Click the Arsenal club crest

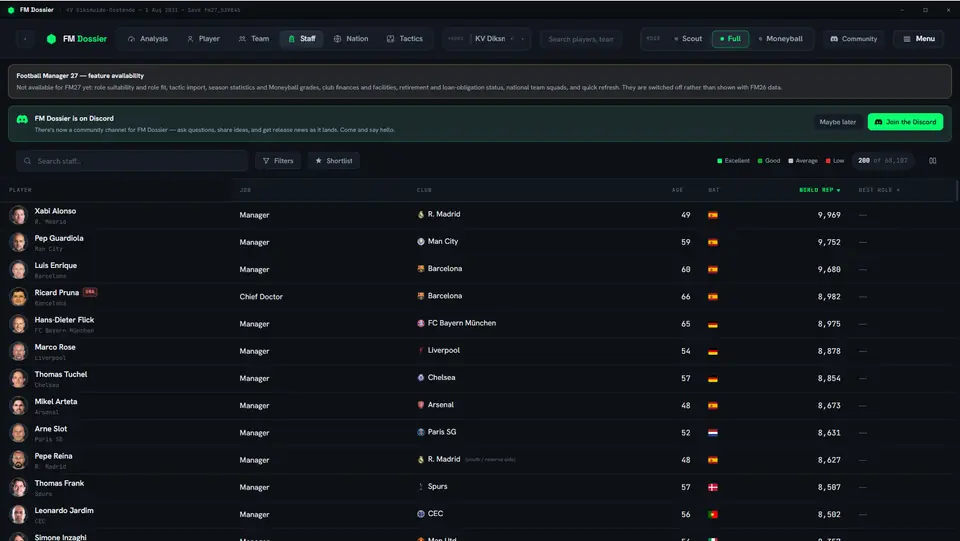coord(421,405)
